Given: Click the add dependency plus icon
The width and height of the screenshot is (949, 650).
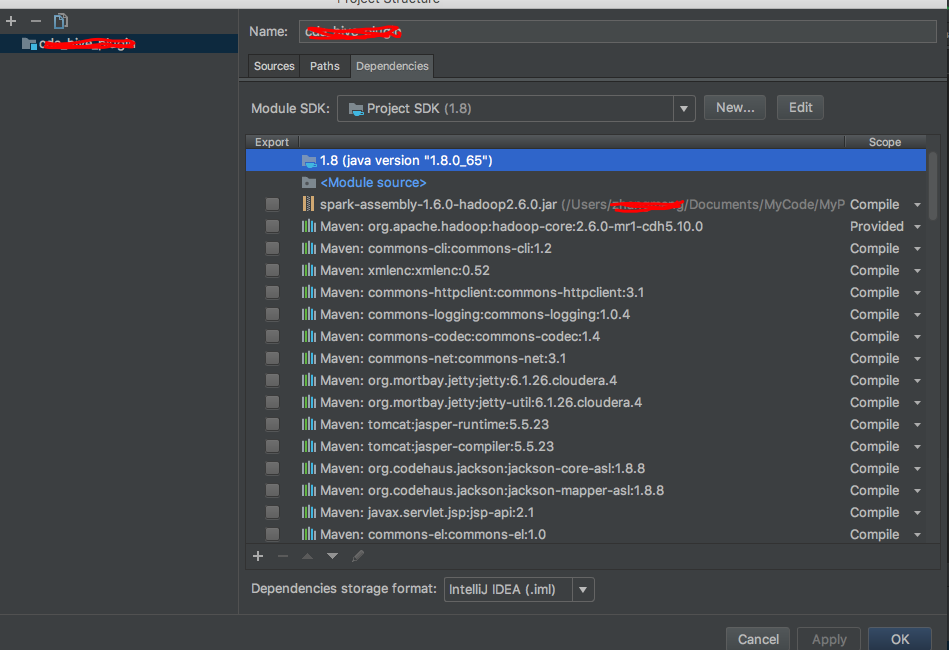Looking at the screenshot, I should (x=258, y=556).
